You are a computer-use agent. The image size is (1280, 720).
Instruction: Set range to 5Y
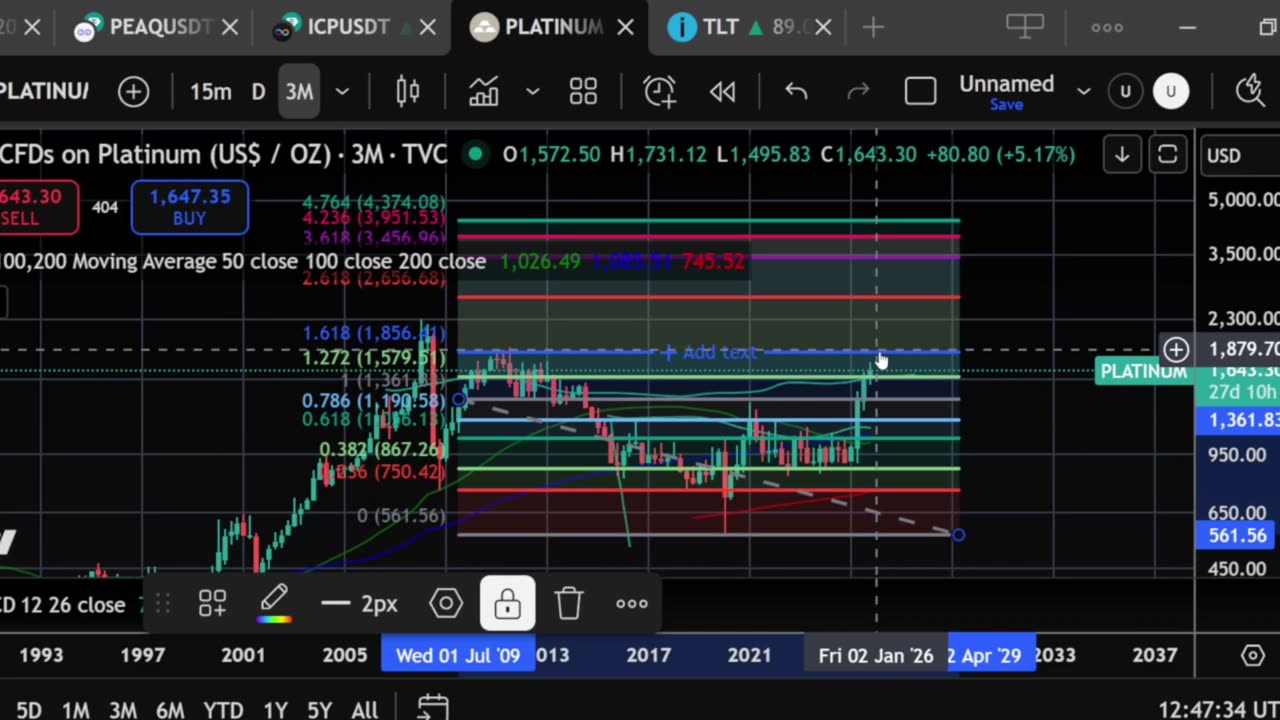point(319,710)
